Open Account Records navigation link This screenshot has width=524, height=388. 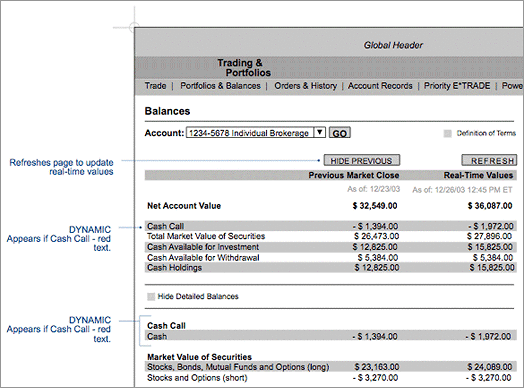tap(380, 86)
